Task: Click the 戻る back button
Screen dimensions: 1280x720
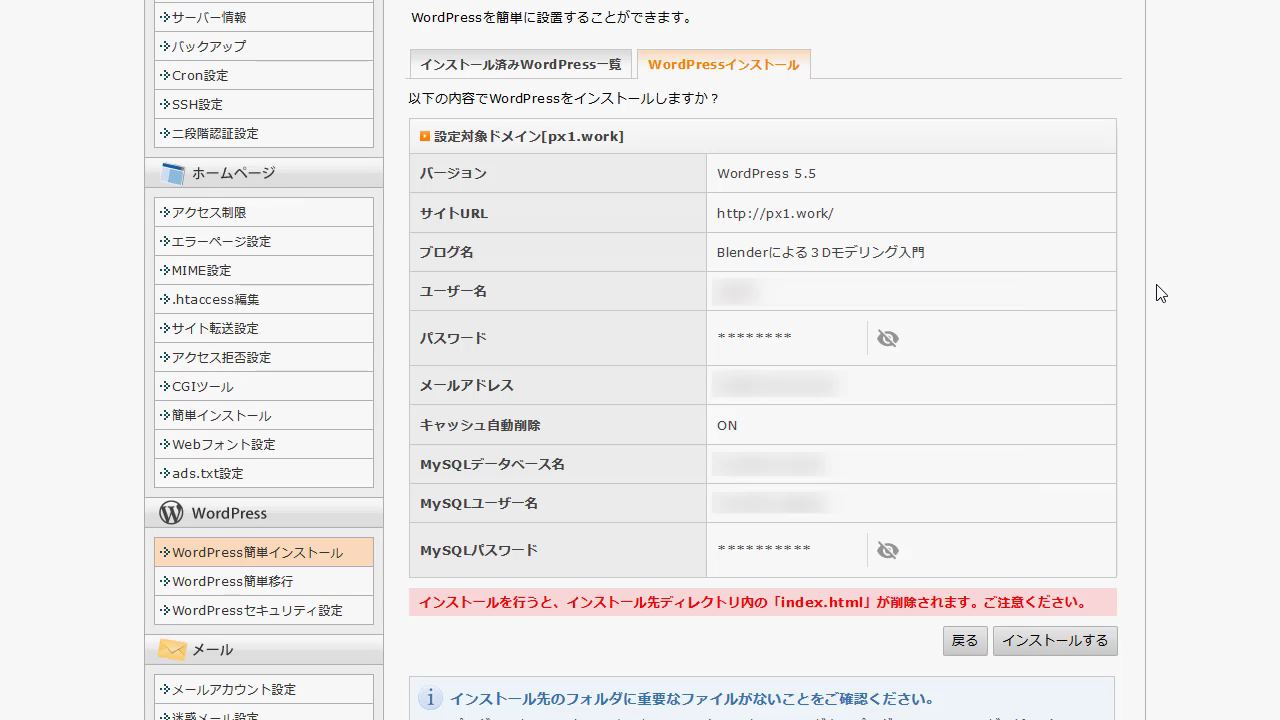Action: [964, 641]
